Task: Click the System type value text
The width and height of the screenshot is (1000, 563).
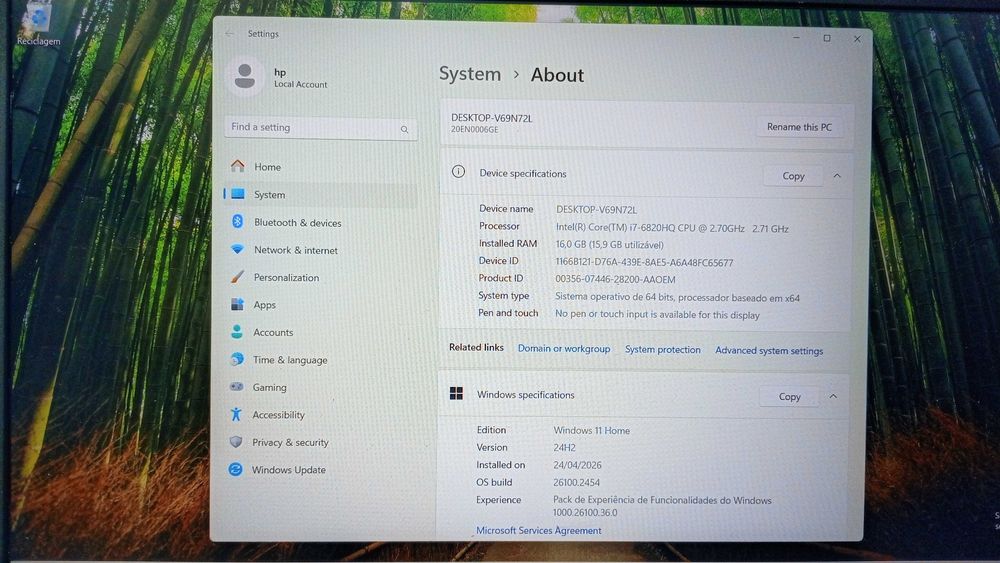Action: pyautogui.click(x=677, y=297)
